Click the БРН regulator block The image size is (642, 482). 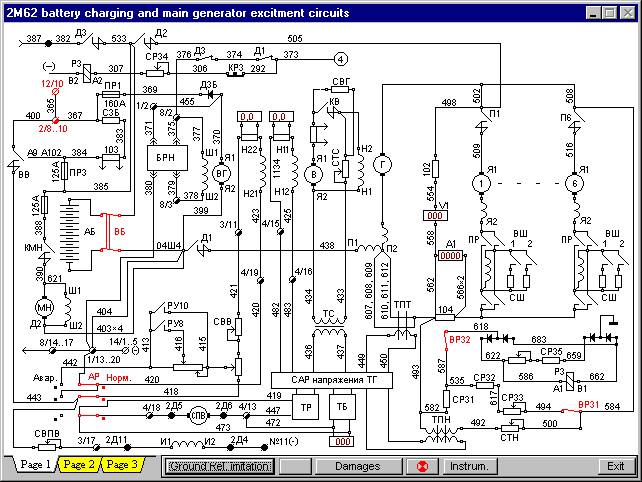point(163,159)
